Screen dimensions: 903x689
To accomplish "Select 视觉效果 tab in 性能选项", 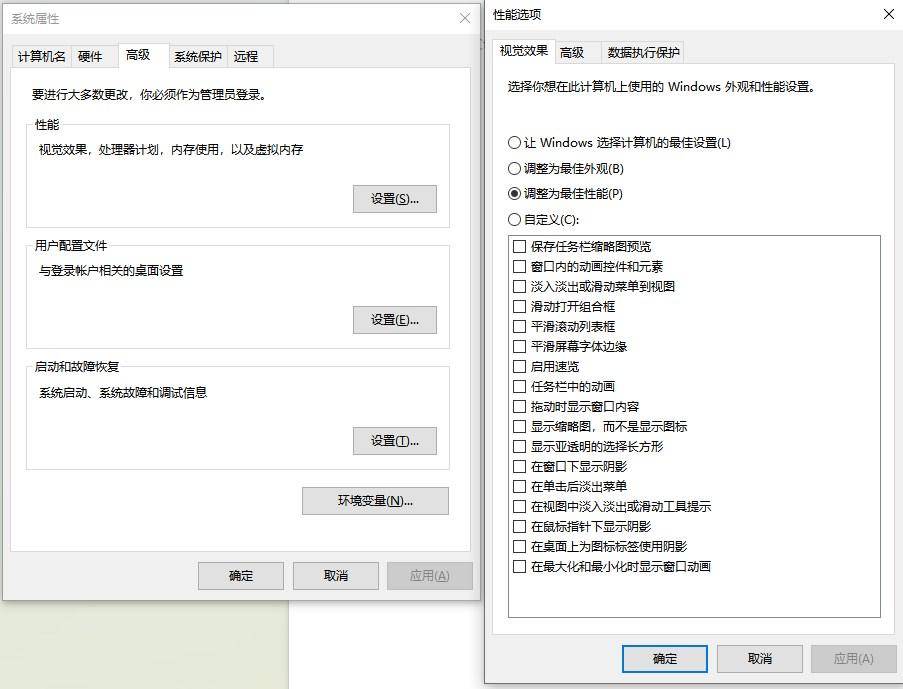I will tap(523, 51).
